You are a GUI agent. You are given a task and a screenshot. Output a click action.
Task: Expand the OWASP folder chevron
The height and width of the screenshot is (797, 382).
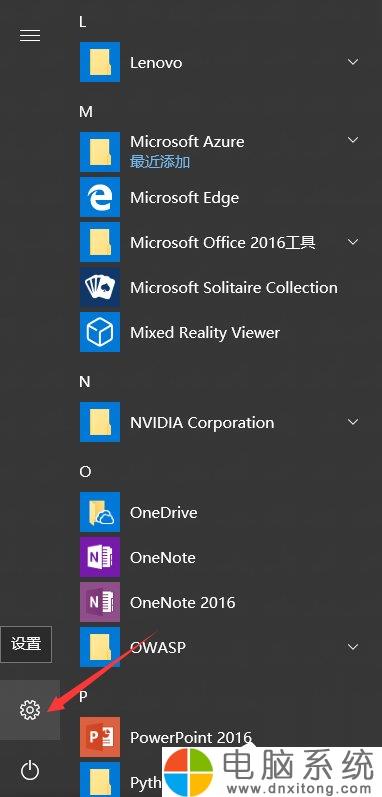click(353, 647)
